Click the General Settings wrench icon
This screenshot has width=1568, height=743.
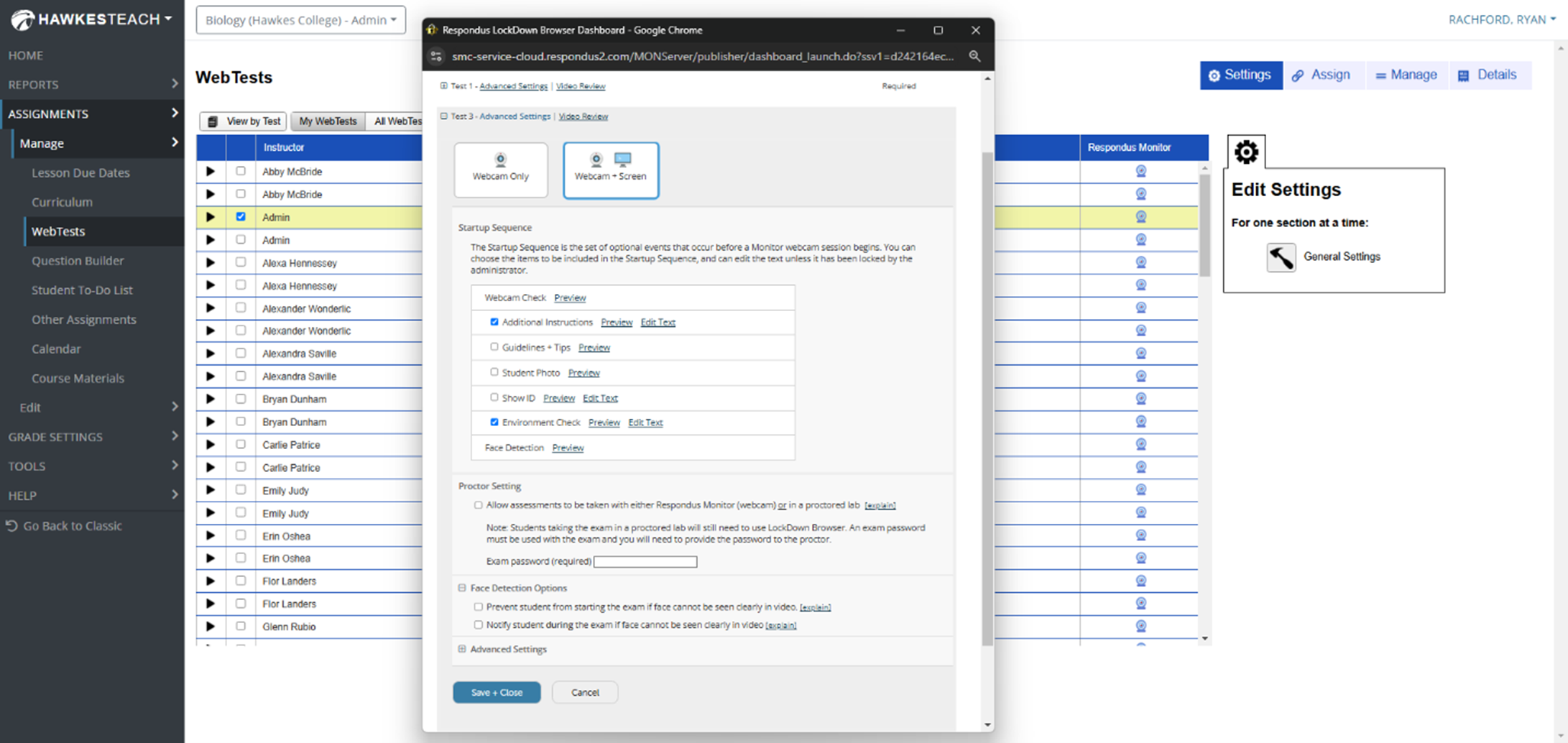(x=1281, y=257)
